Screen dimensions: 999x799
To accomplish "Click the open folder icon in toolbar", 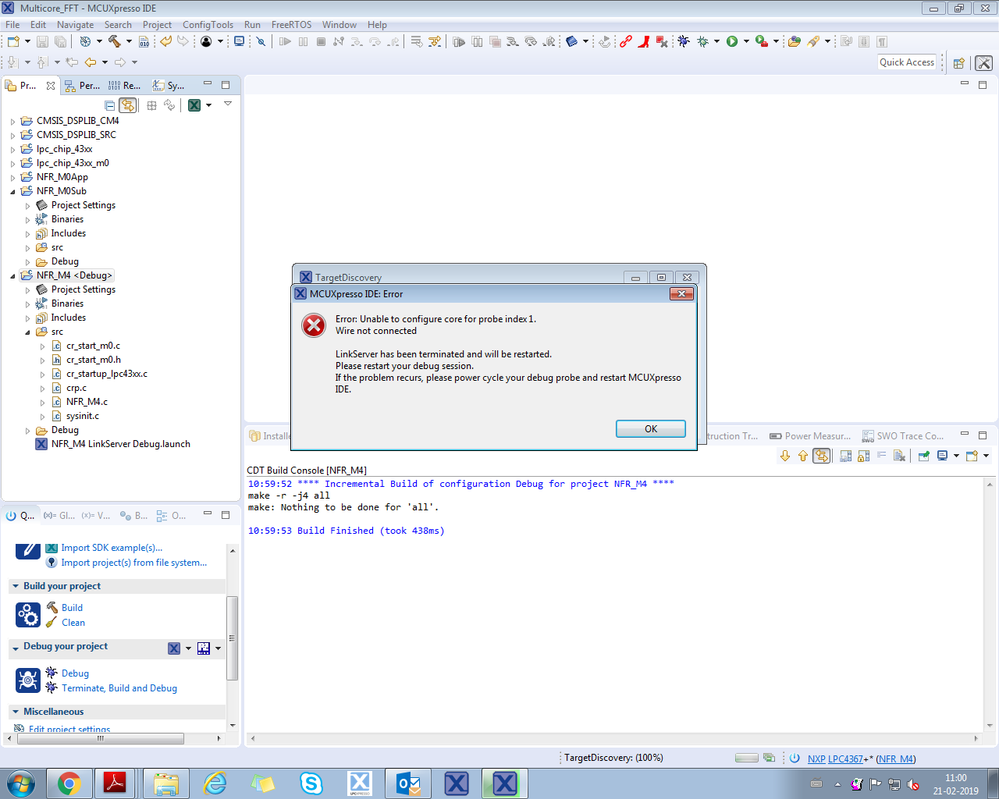I will pos(794,41).
